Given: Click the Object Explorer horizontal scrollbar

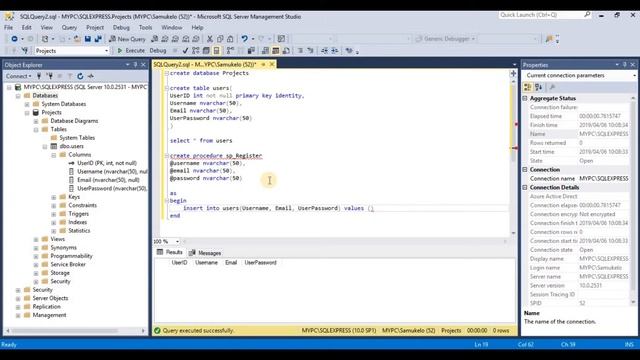Looking at the screenshot, I should [76, 331].
